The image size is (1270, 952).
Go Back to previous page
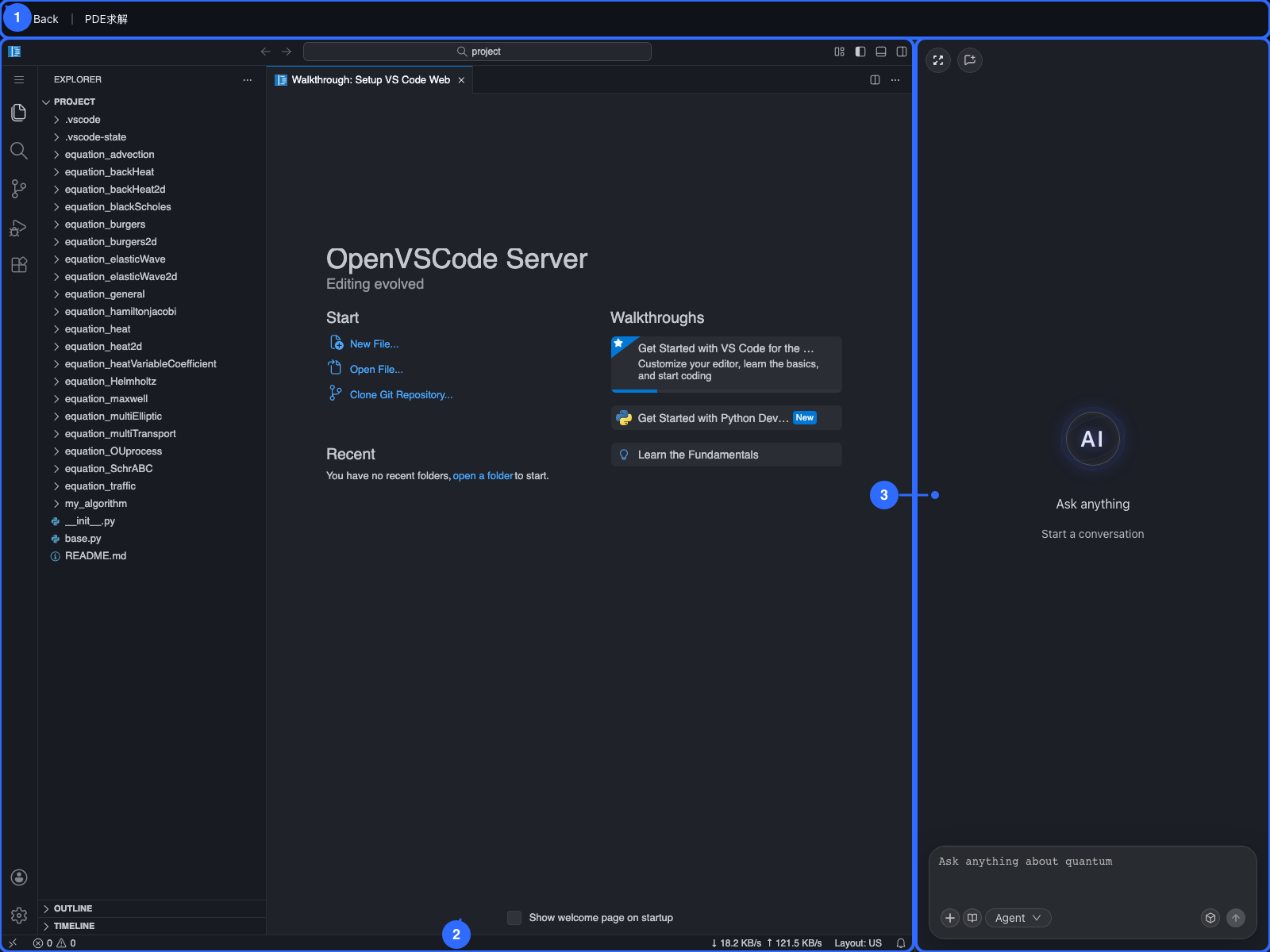pyautogui.click(x=45, y=19)
